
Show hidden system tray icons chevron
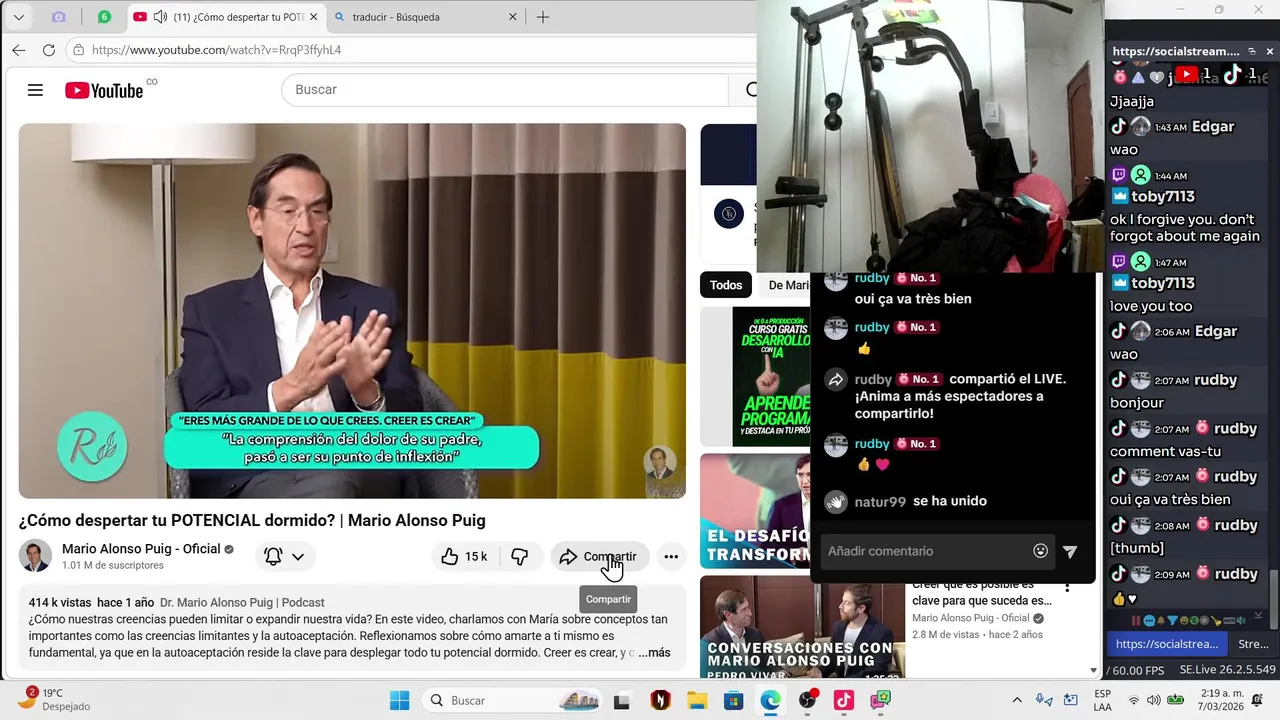(x=1017, y=700)
